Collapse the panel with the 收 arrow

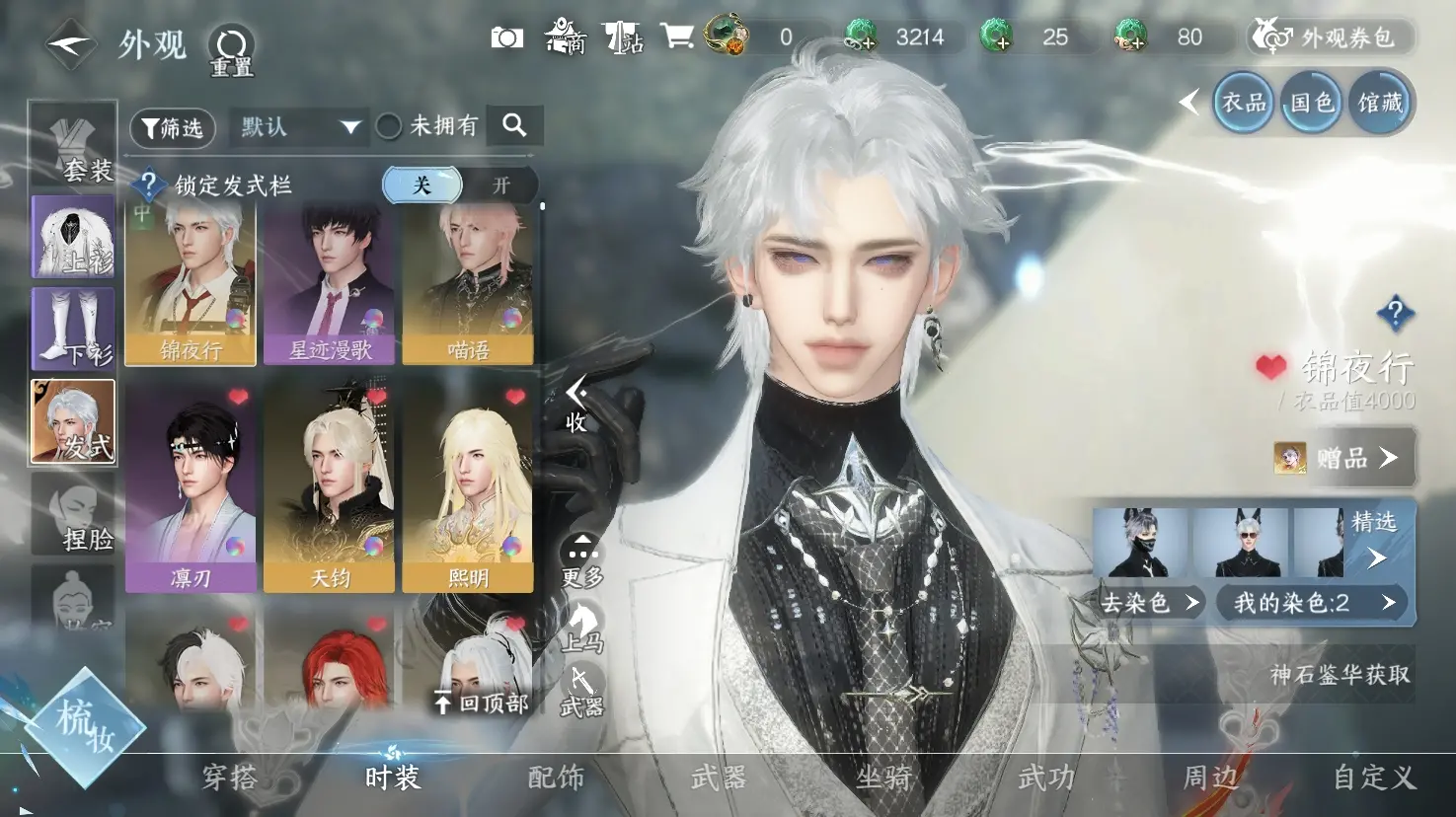576,404
